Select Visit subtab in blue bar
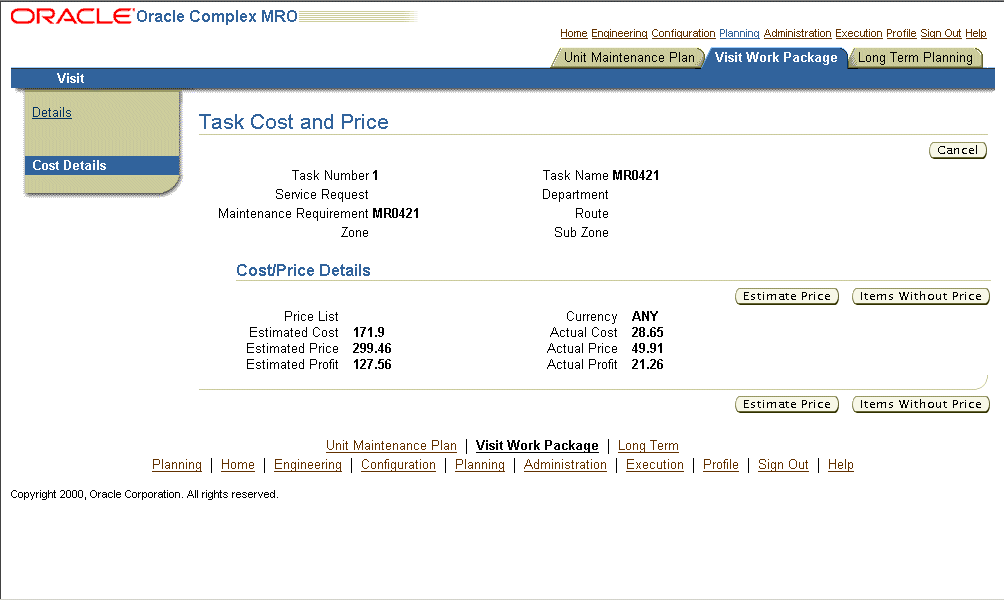This screenshot has width=1004, height=600. pos(70,78)
